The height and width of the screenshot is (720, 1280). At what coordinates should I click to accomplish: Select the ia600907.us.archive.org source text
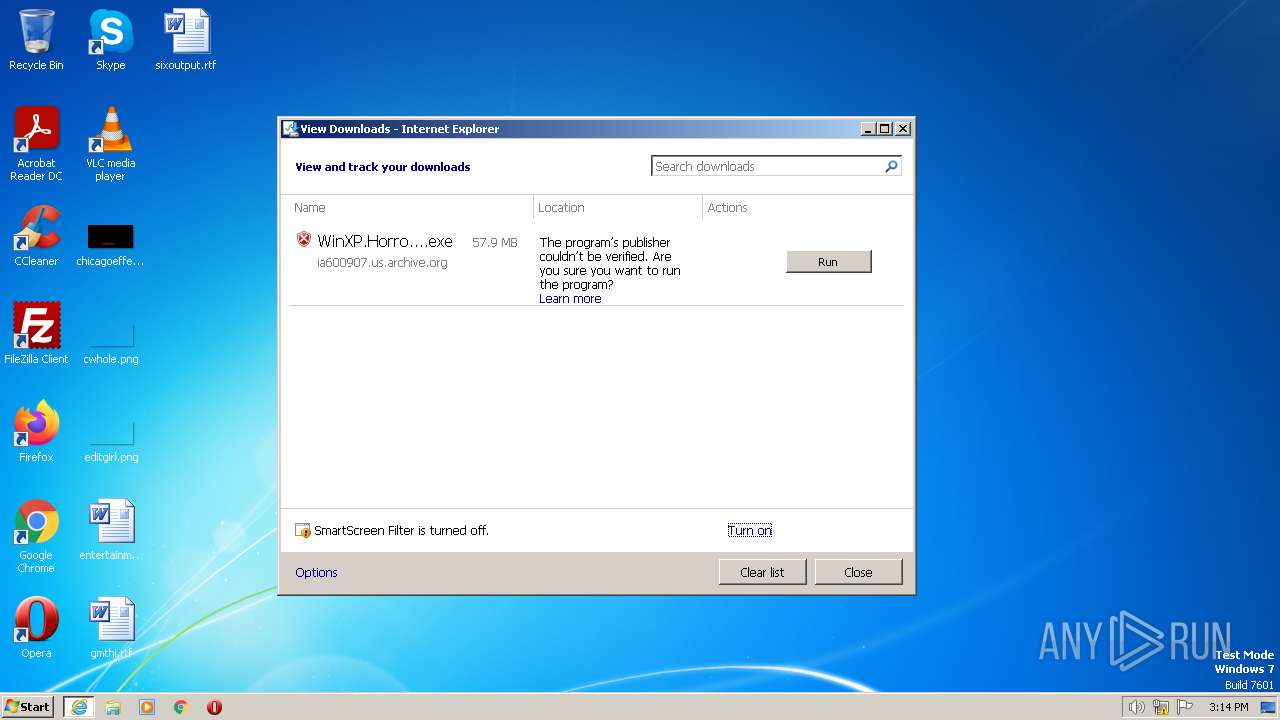pos(382,263)
